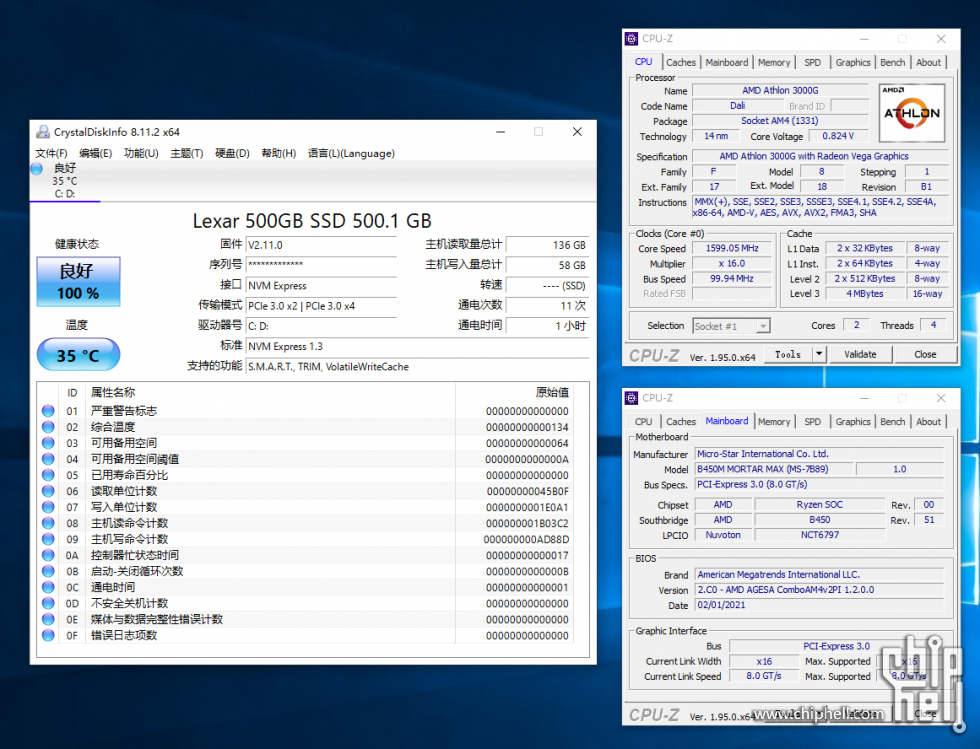Open the SPD tab in lower CPU-Z window
This screenshot has height=749, width=980.
click(x=812, y=422)
